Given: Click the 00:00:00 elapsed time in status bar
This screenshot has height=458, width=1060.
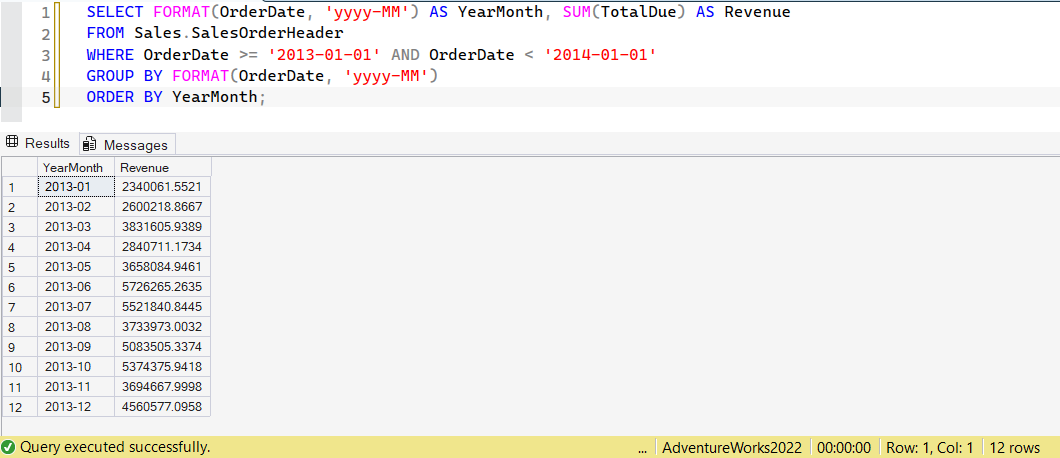Looking at the screenshot, I should click(x=844, y=447).
